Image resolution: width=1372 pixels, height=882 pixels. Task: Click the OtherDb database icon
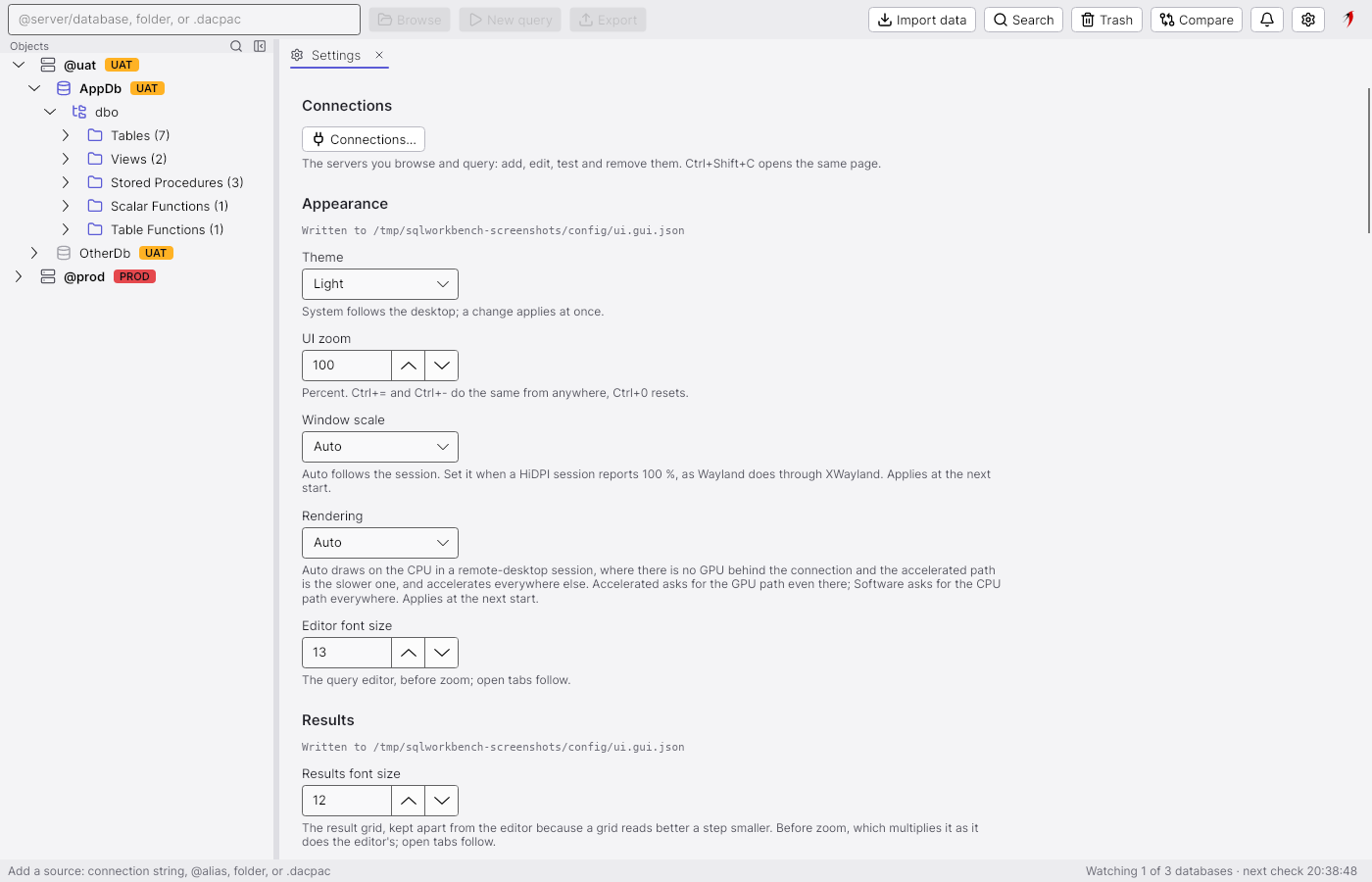[x=64, y=253]
